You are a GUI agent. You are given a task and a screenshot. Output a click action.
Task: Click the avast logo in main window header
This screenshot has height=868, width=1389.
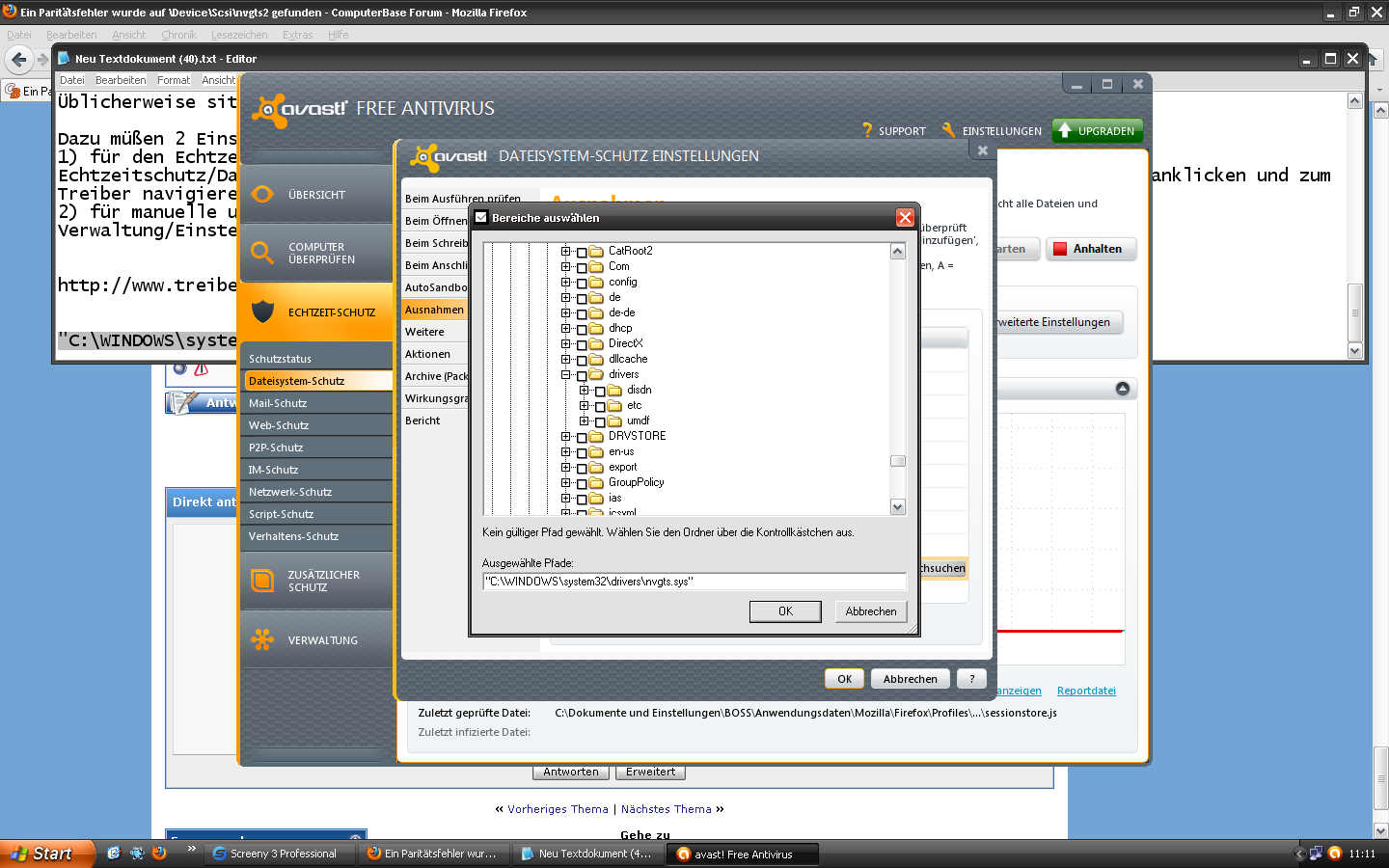pyautogui.click(x=299, y=109)
